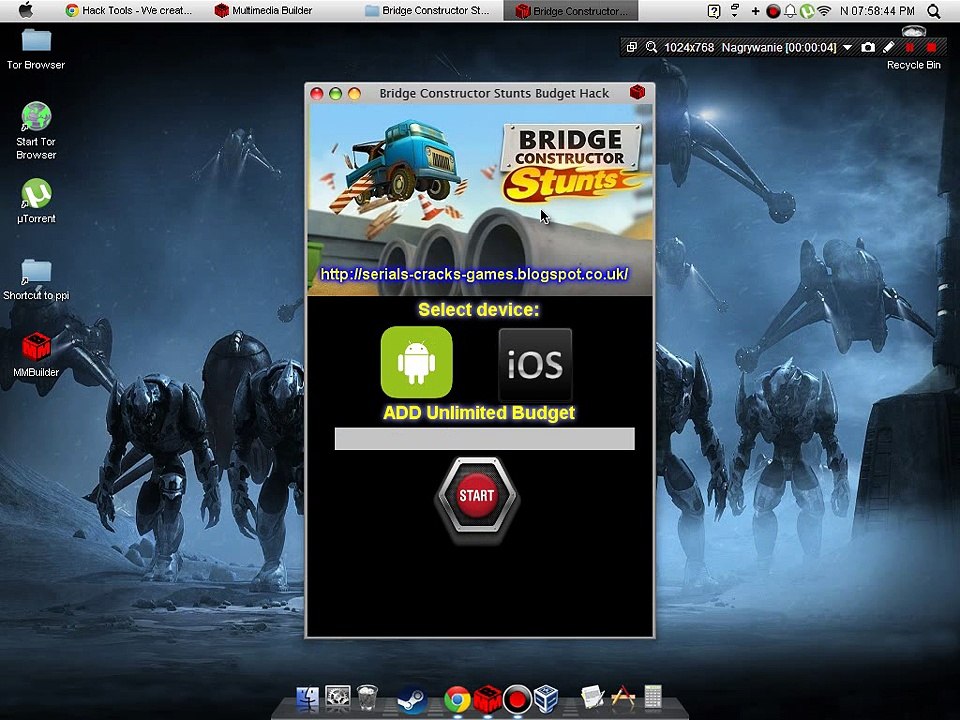The width and height of the screenshot is (960, 720).
Task: Select the recorder pencil draw tool
Action: click(x=889, y=47)
